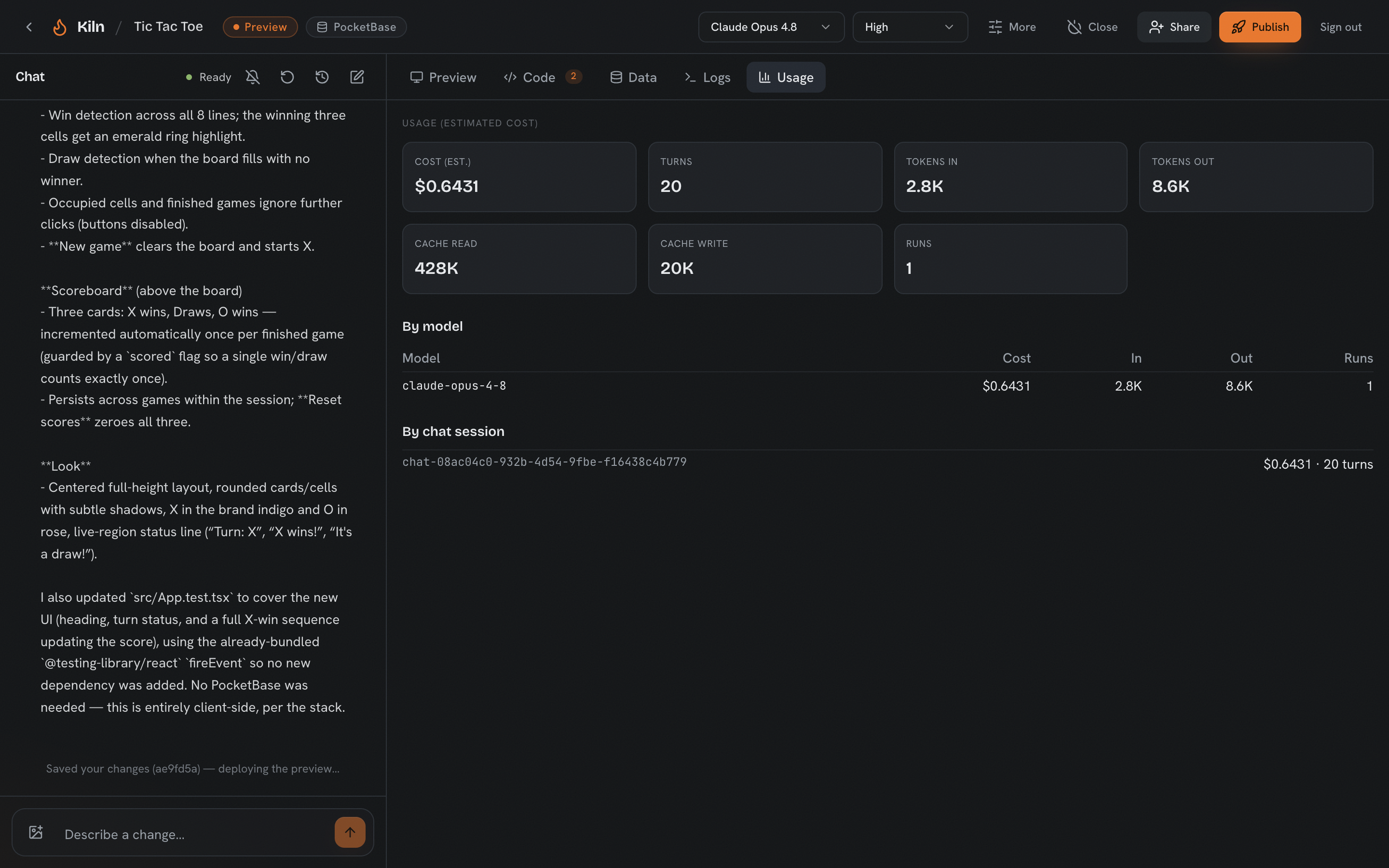The image size is (1389, 868).
Task: Click the Cache Write 20K card
Action: (x=764, y=259)
